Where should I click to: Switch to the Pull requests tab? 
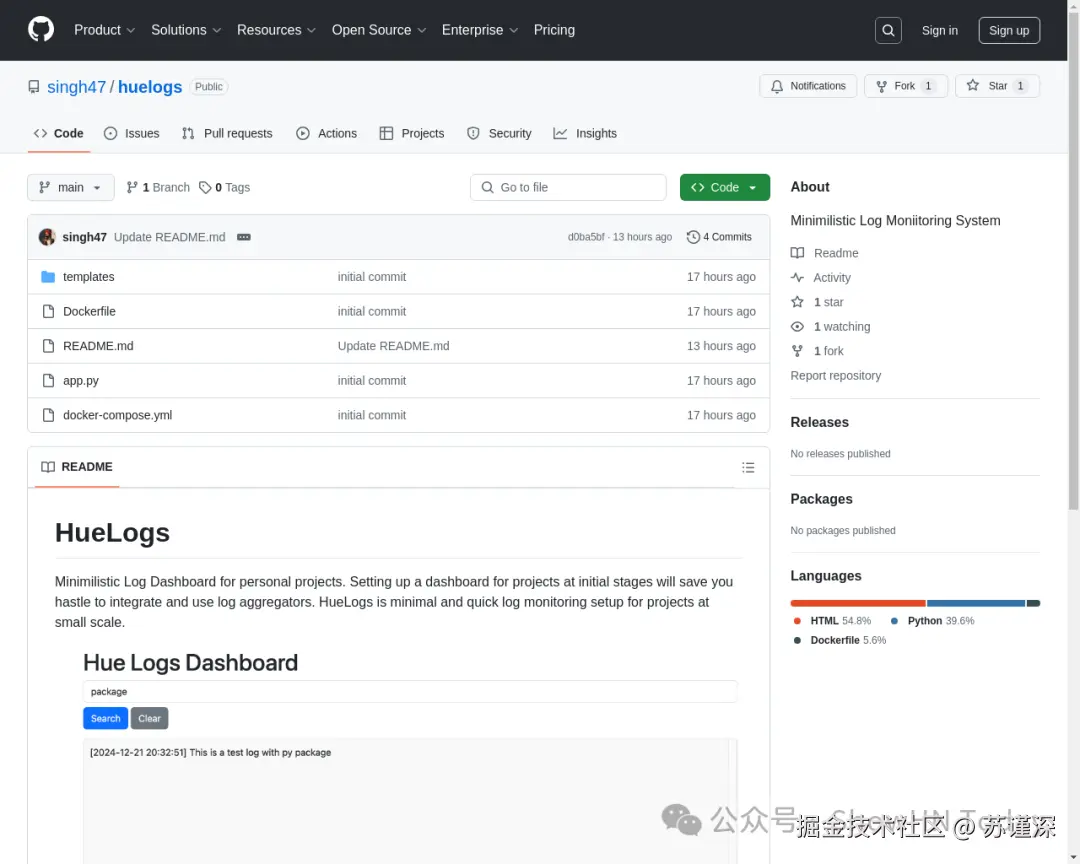[x=227, y=134]
